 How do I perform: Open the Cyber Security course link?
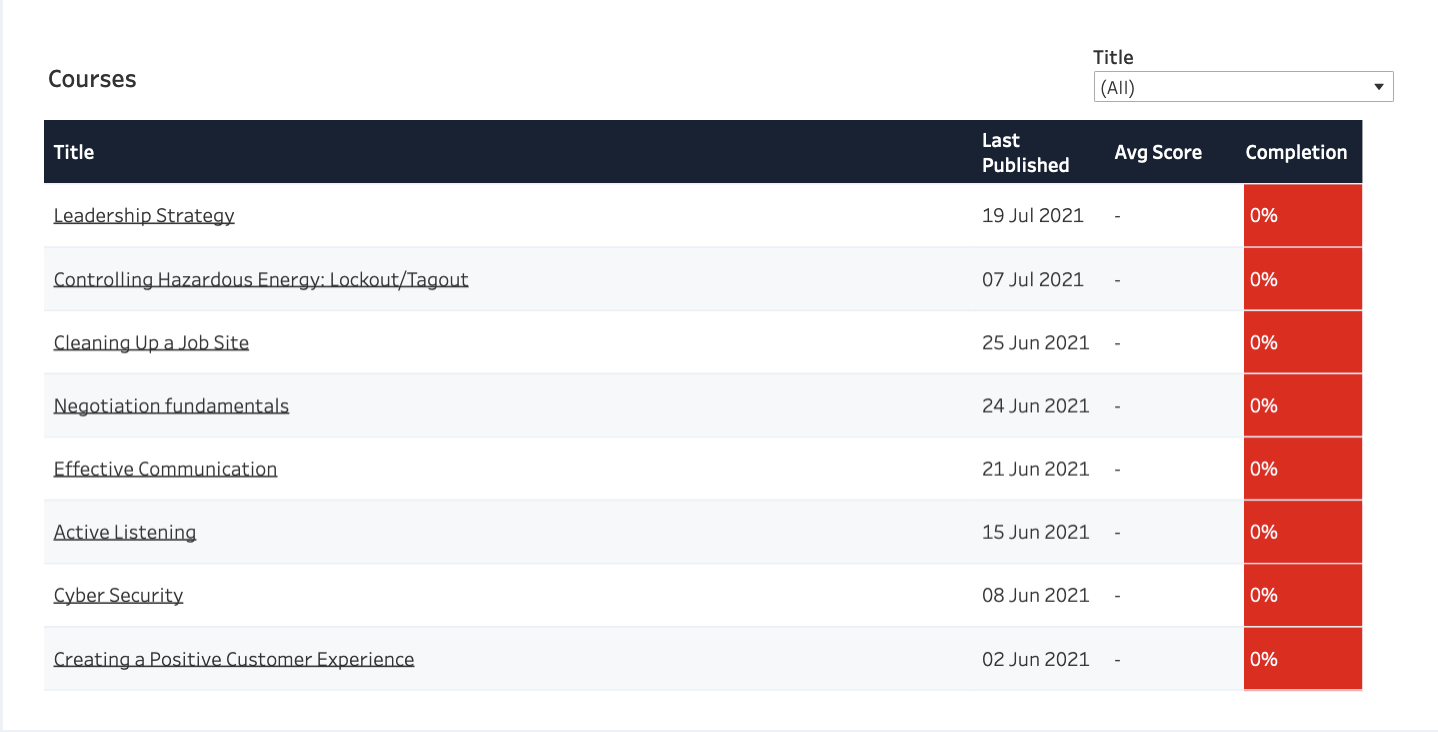click(119, 595)
